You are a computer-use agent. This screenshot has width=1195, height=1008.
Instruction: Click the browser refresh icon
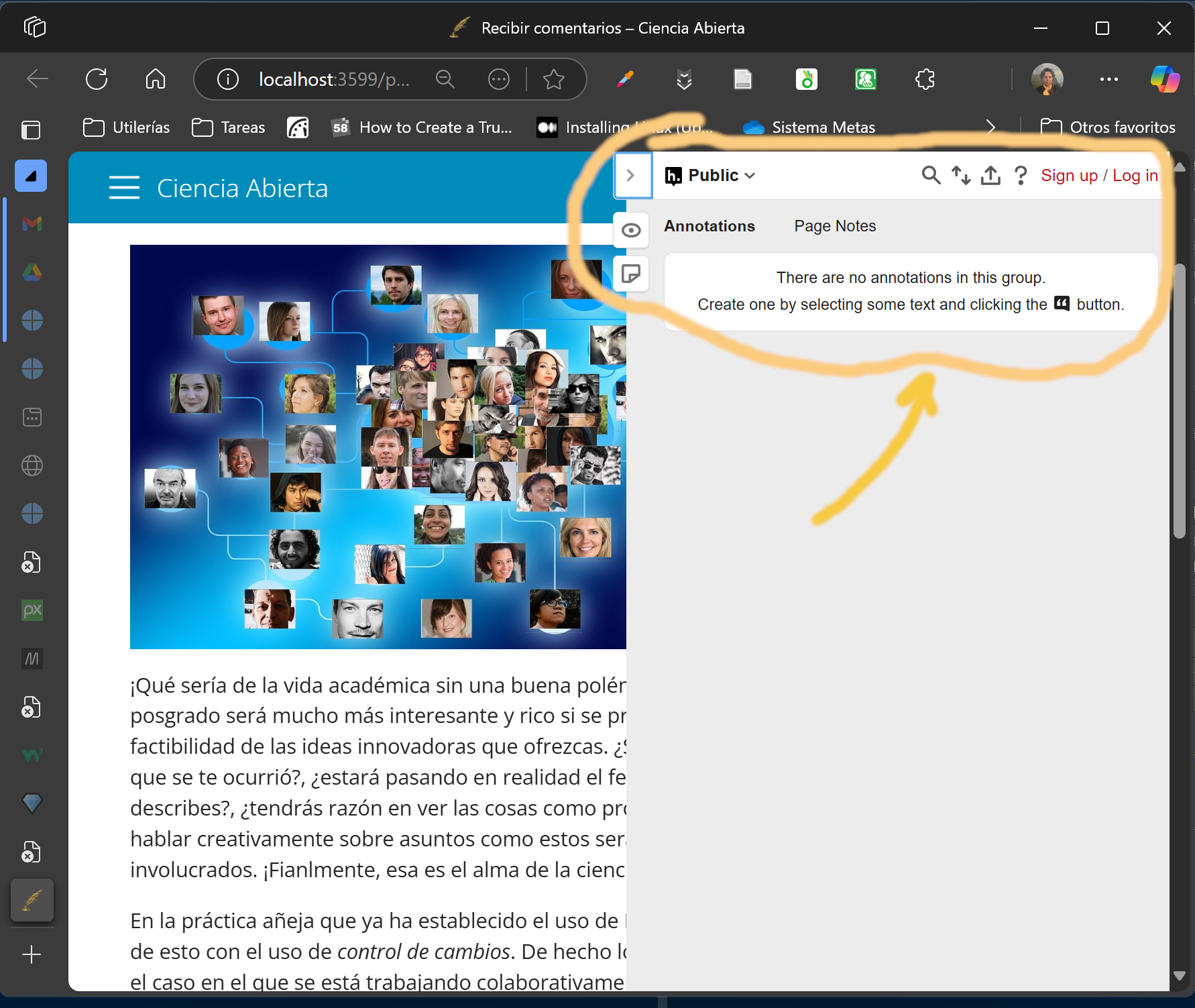(x=97, y=79)
